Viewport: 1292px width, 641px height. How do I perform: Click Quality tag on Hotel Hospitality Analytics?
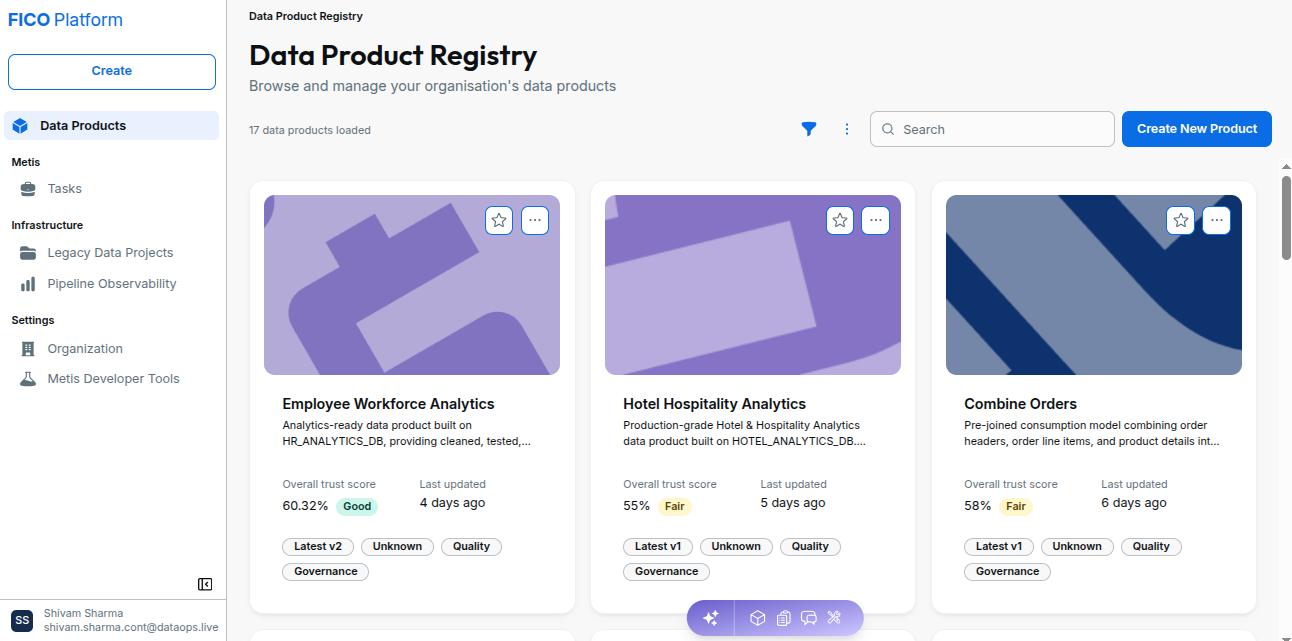tap(810, 547)
